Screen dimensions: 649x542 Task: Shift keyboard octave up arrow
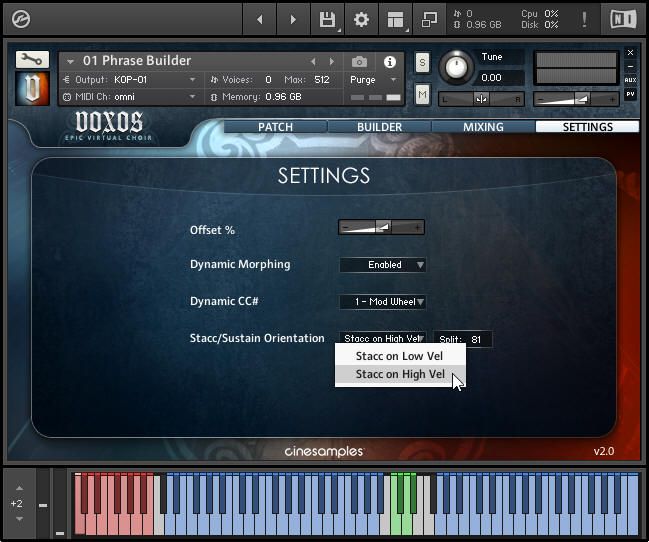click(19, 488)
